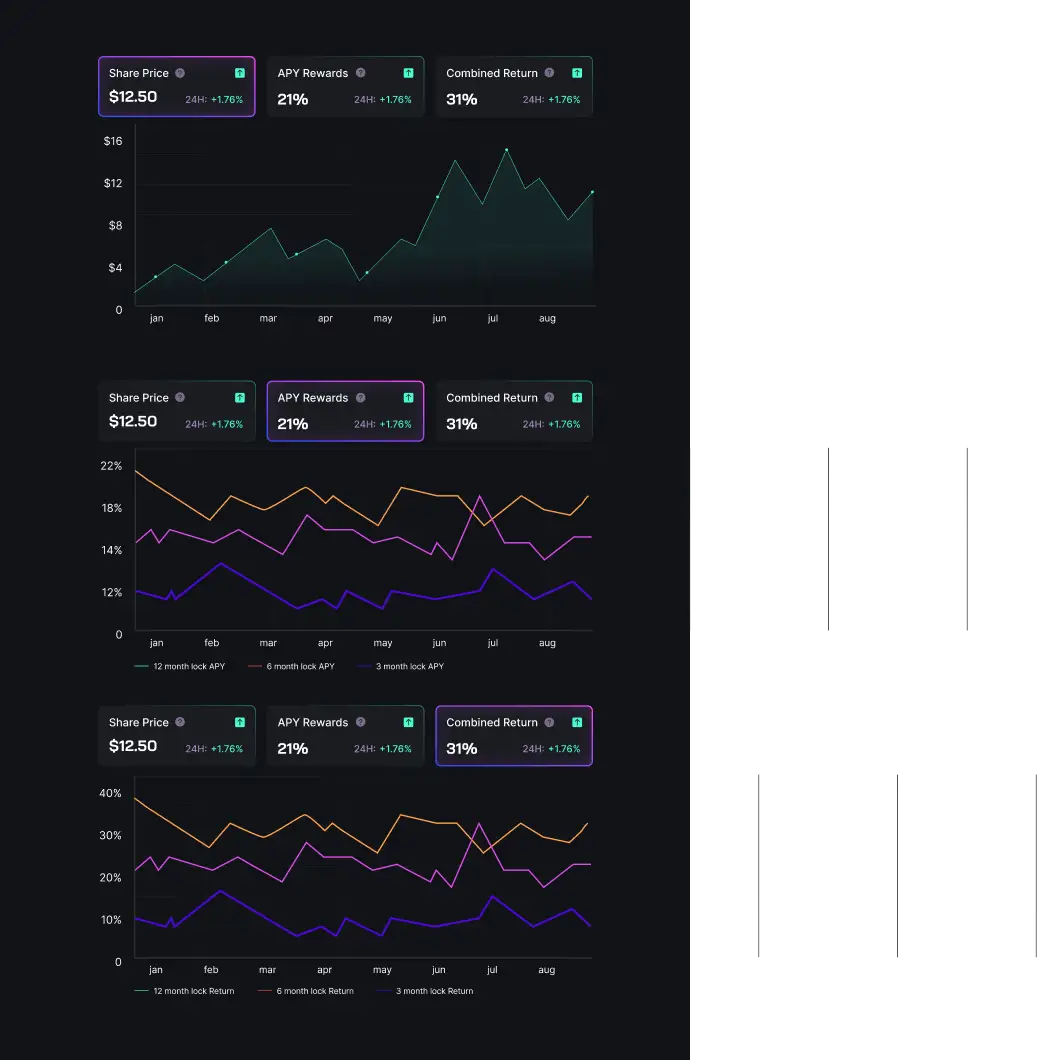Toggle the 3 month lock Return legend entry
The width and height of the screenshot is (1037, 1060).
(425, 991)
